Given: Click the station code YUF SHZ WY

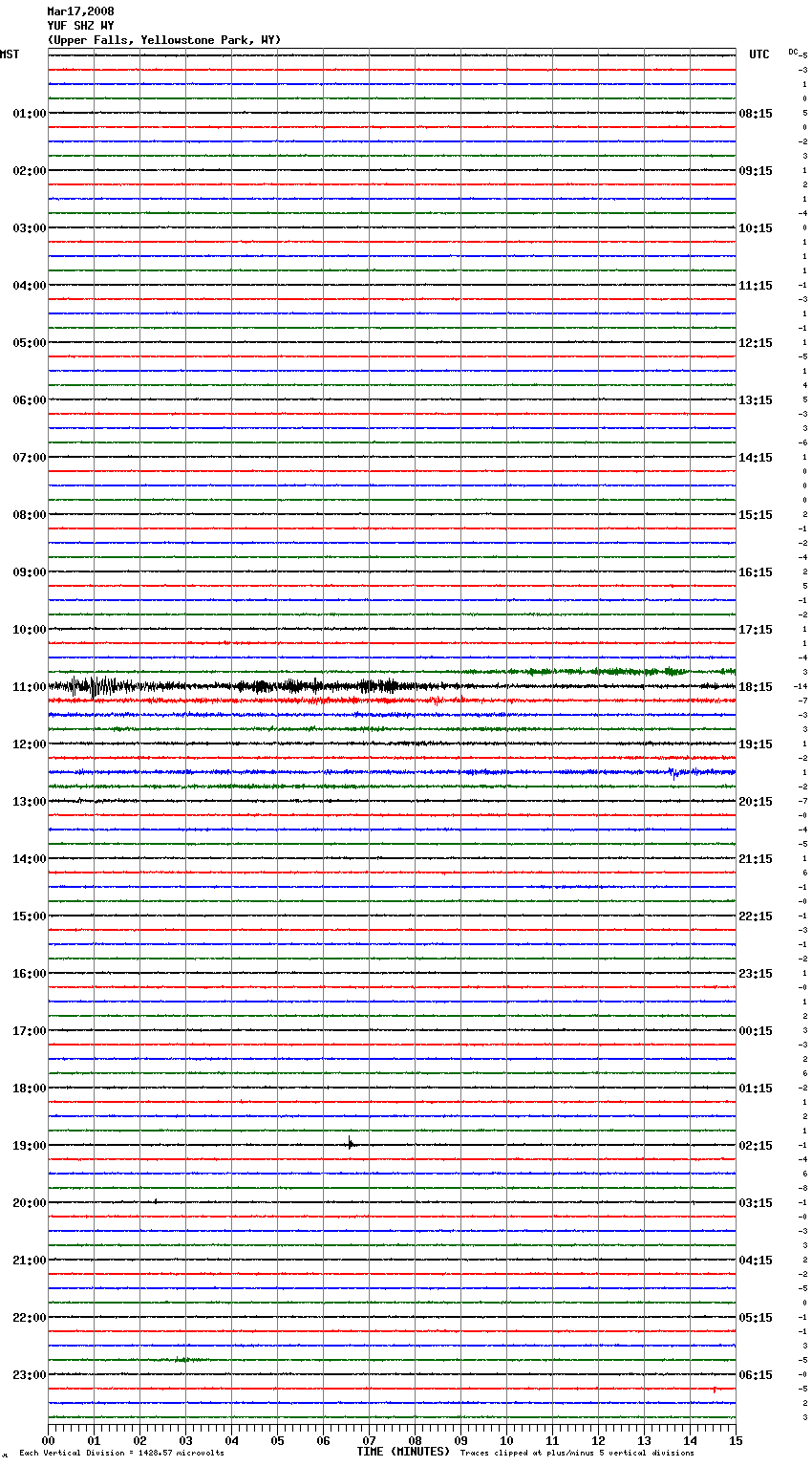Looking at the screenshot, I should click(80, 26).
